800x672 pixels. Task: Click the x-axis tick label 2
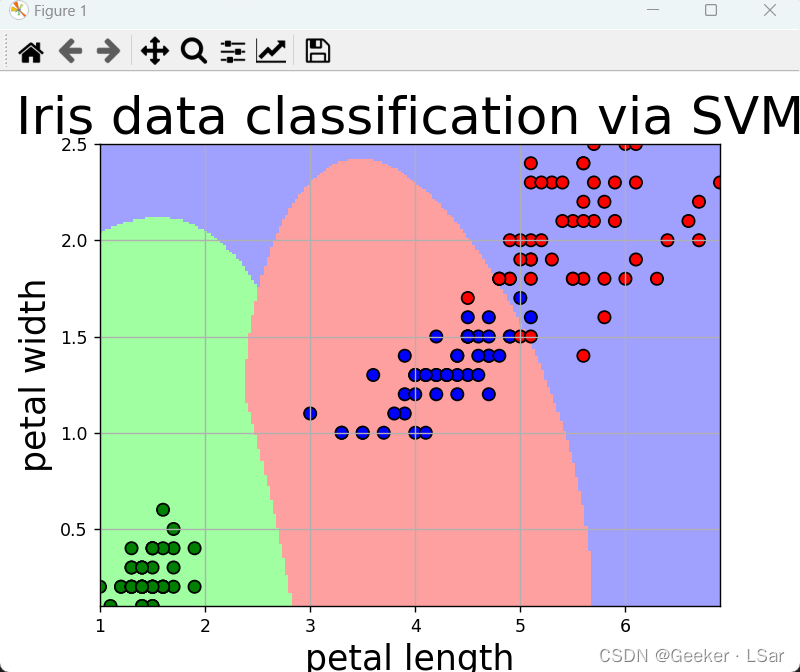205,626
